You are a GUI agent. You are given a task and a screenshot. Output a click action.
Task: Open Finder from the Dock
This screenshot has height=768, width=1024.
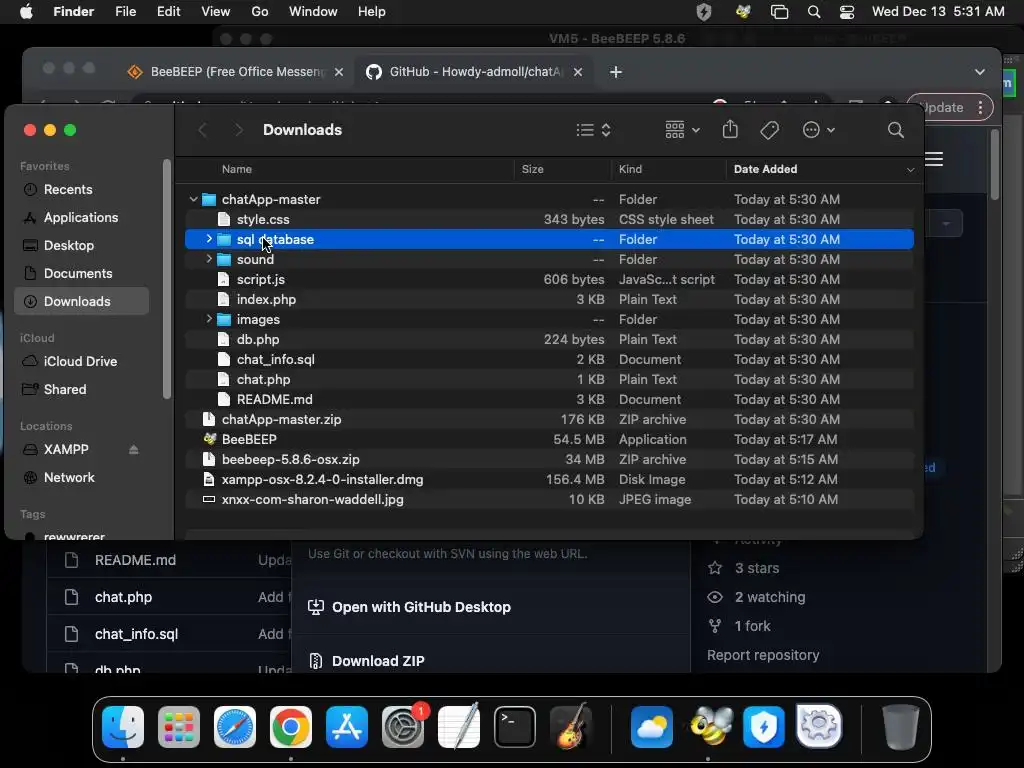(x=123, y=727)
